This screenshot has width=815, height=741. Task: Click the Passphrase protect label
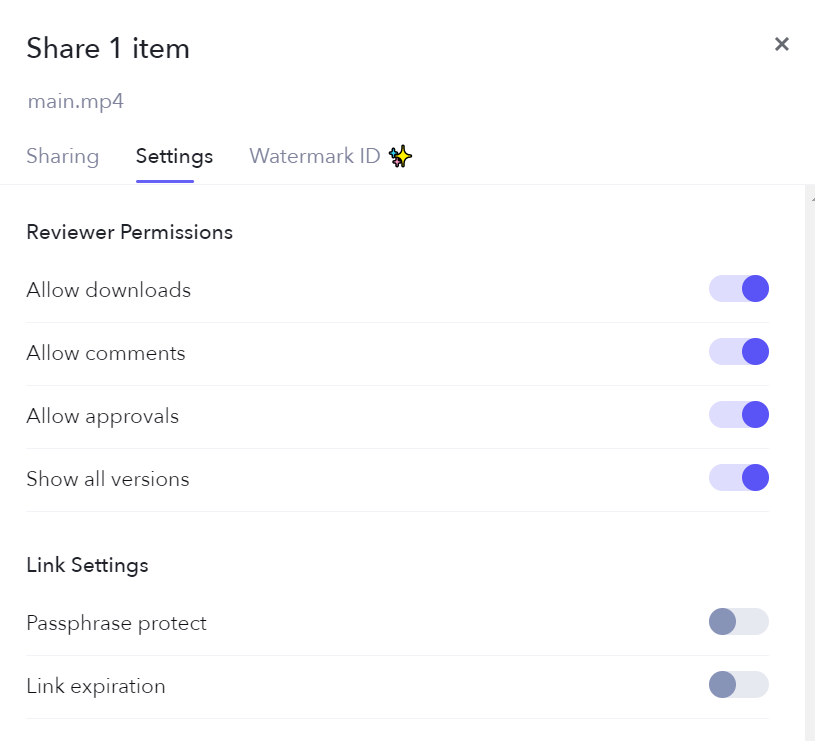coord(116,623)
